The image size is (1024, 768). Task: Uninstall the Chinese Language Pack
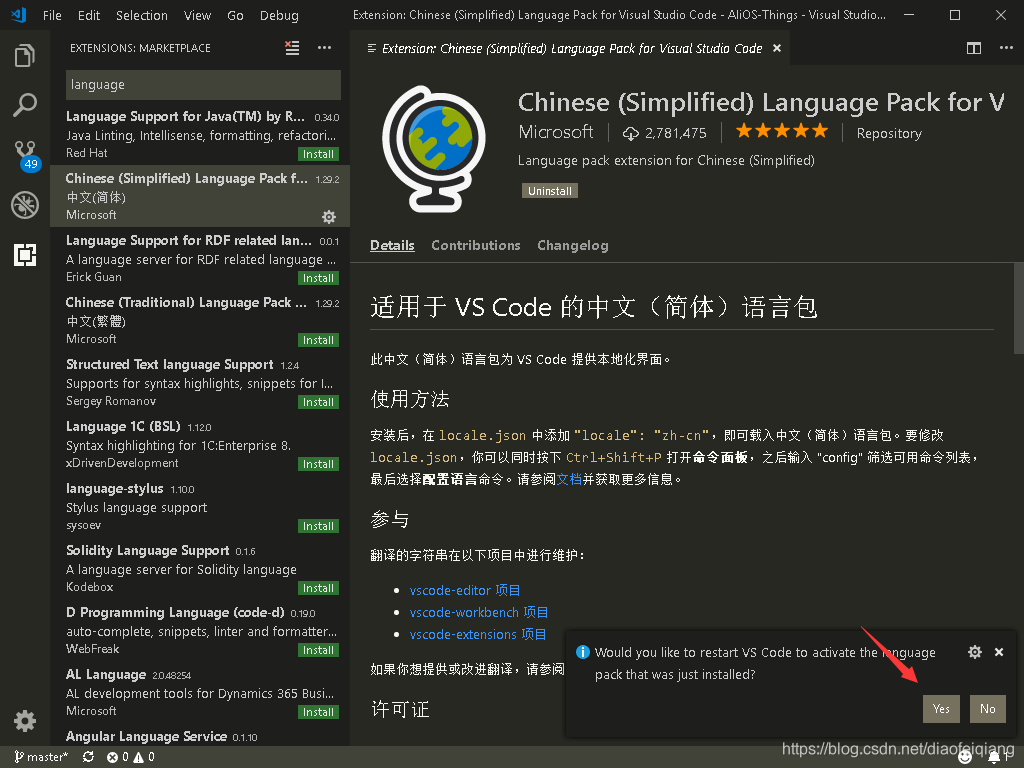549,191
